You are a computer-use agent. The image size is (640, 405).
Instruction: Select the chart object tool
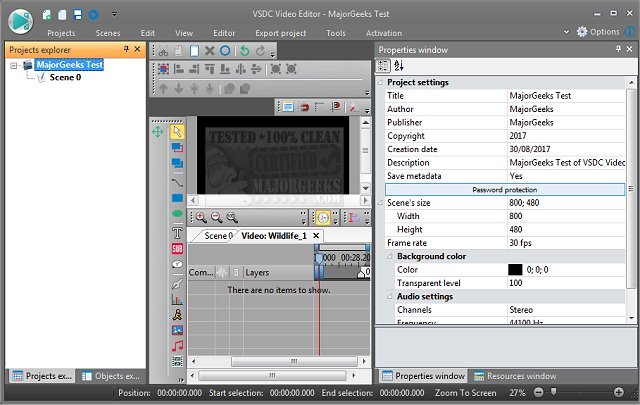(177, 299)
